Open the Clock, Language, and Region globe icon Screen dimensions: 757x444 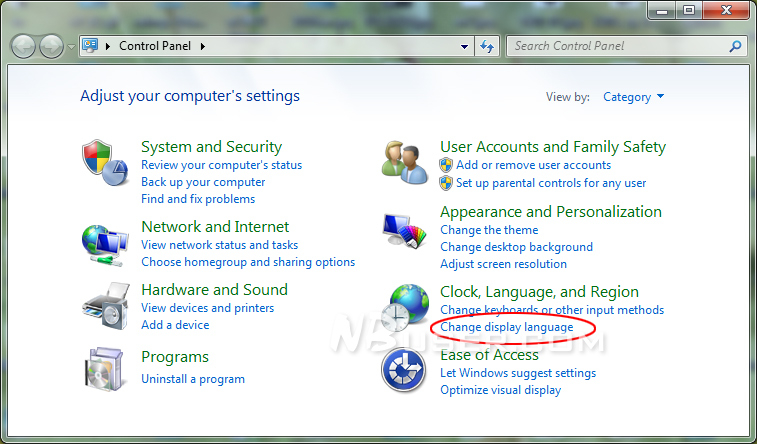(x=405, y=308)
